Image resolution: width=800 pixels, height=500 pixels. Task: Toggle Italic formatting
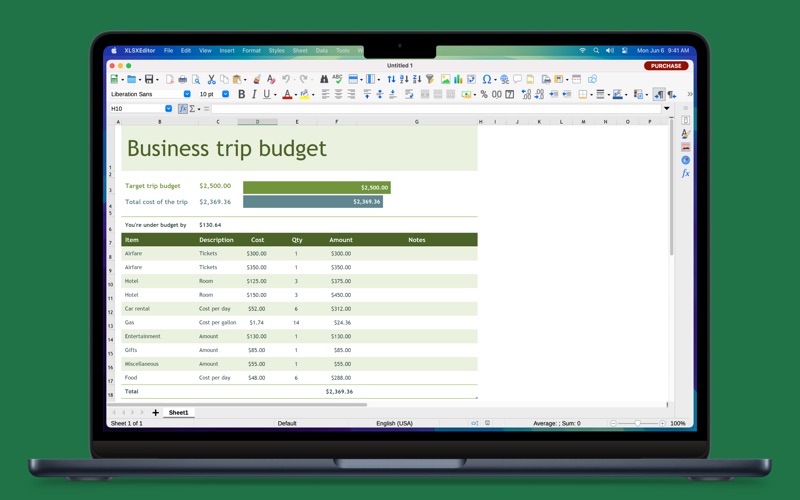click(x=254, y=94)
